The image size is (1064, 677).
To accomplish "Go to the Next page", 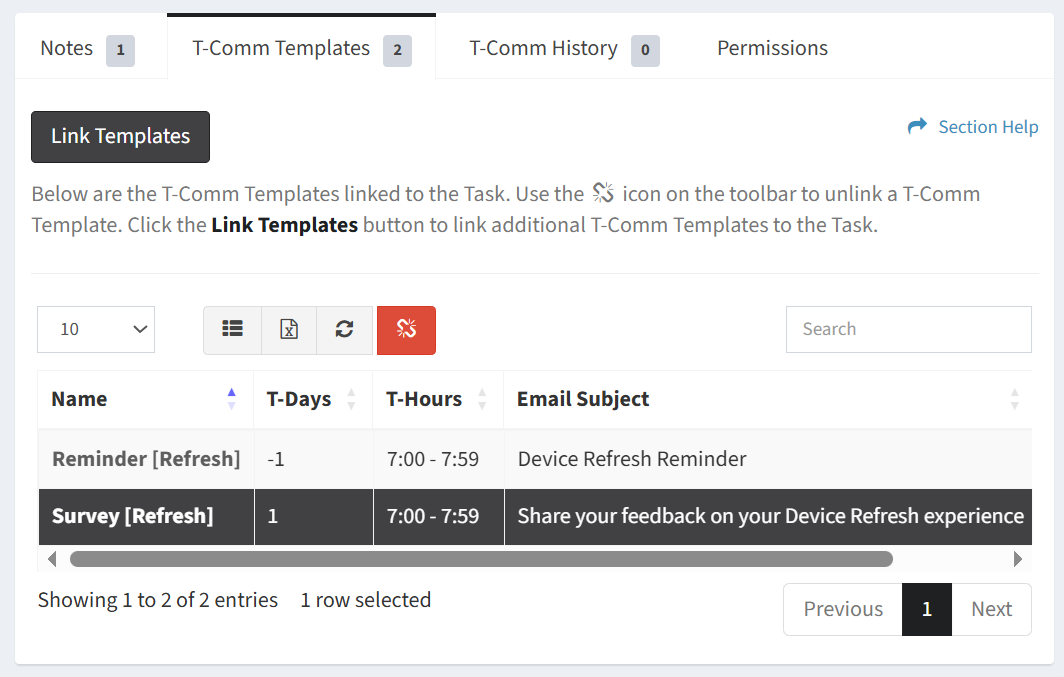I will click(991, 609).
